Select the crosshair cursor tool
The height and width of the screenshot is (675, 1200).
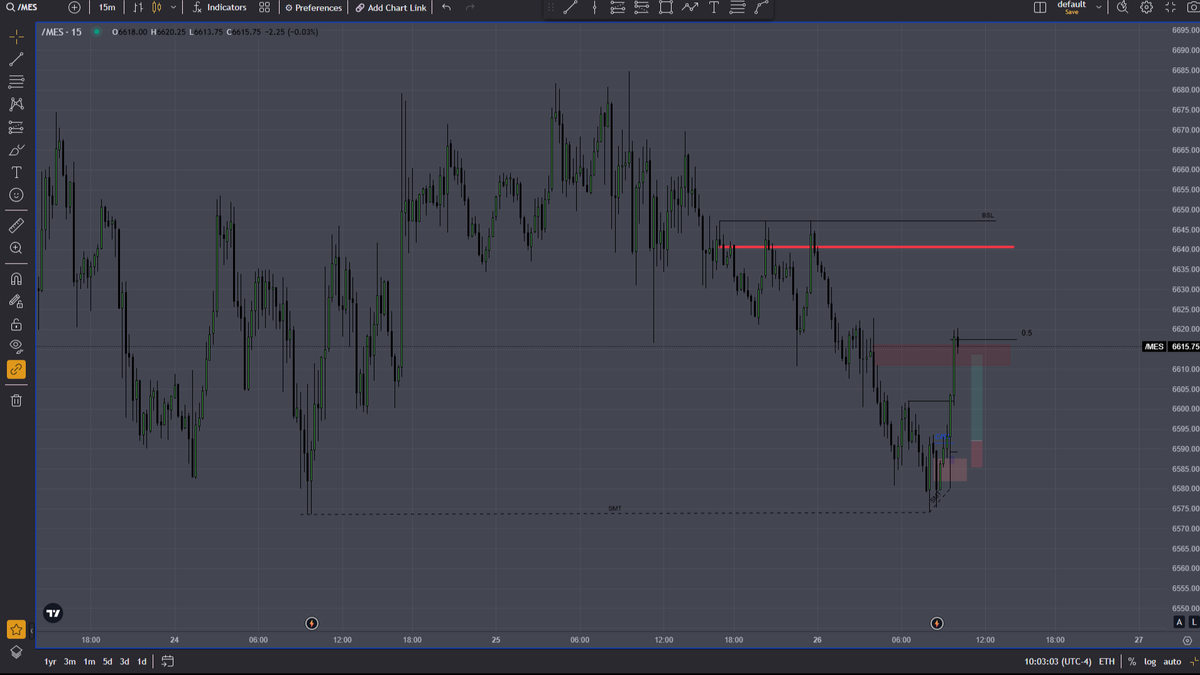click(x=16, y=37)
